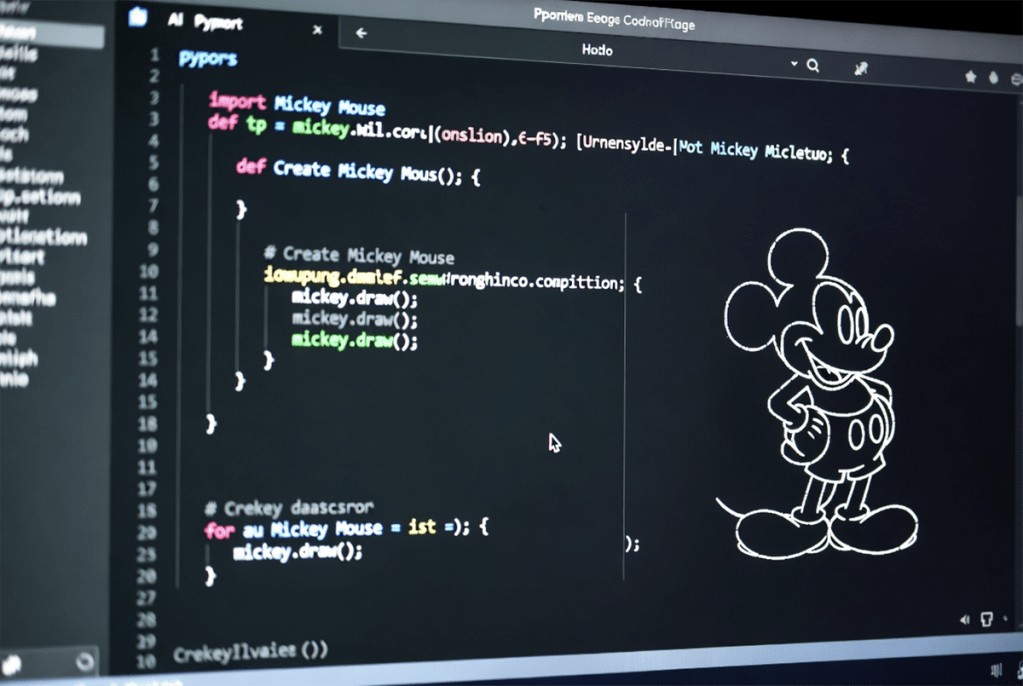Click the speaker icon at the editor's bottom right
The height and width of the screenshot is (686, 1023).
click(965, 620)
